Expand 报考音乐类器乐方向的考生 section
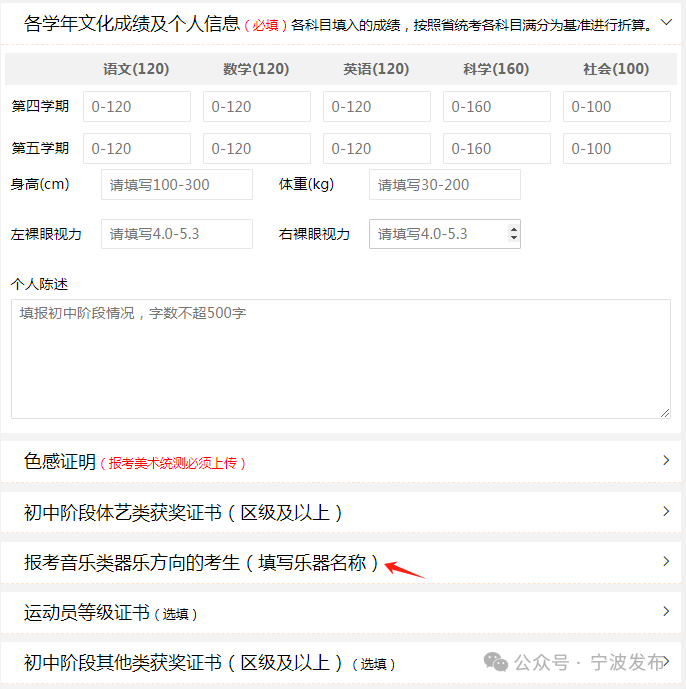Image resolution: width=686 pixels, height=689 pixels. [x=666, y=562]
